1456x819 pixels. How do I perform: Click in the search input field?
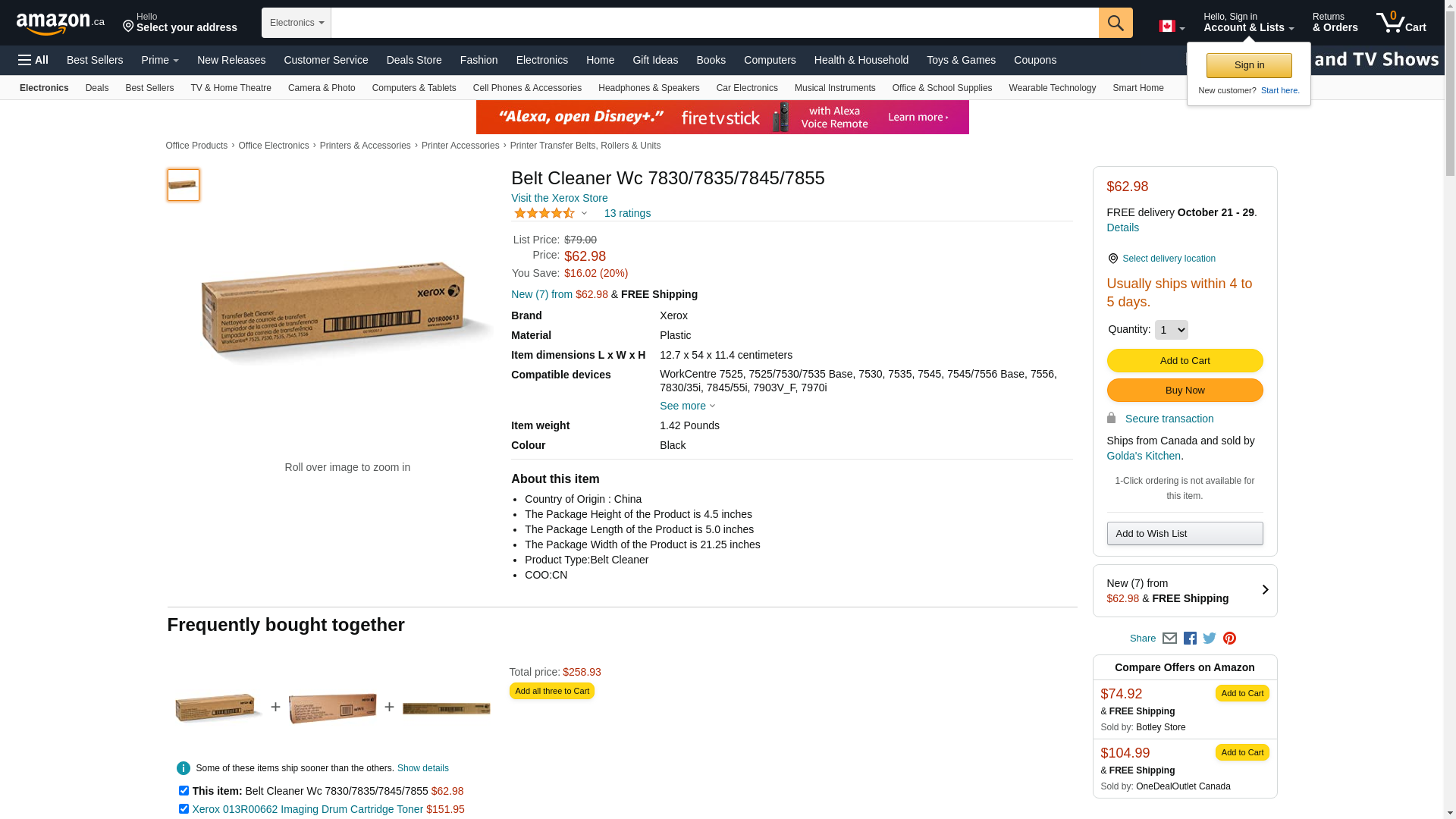714,23
